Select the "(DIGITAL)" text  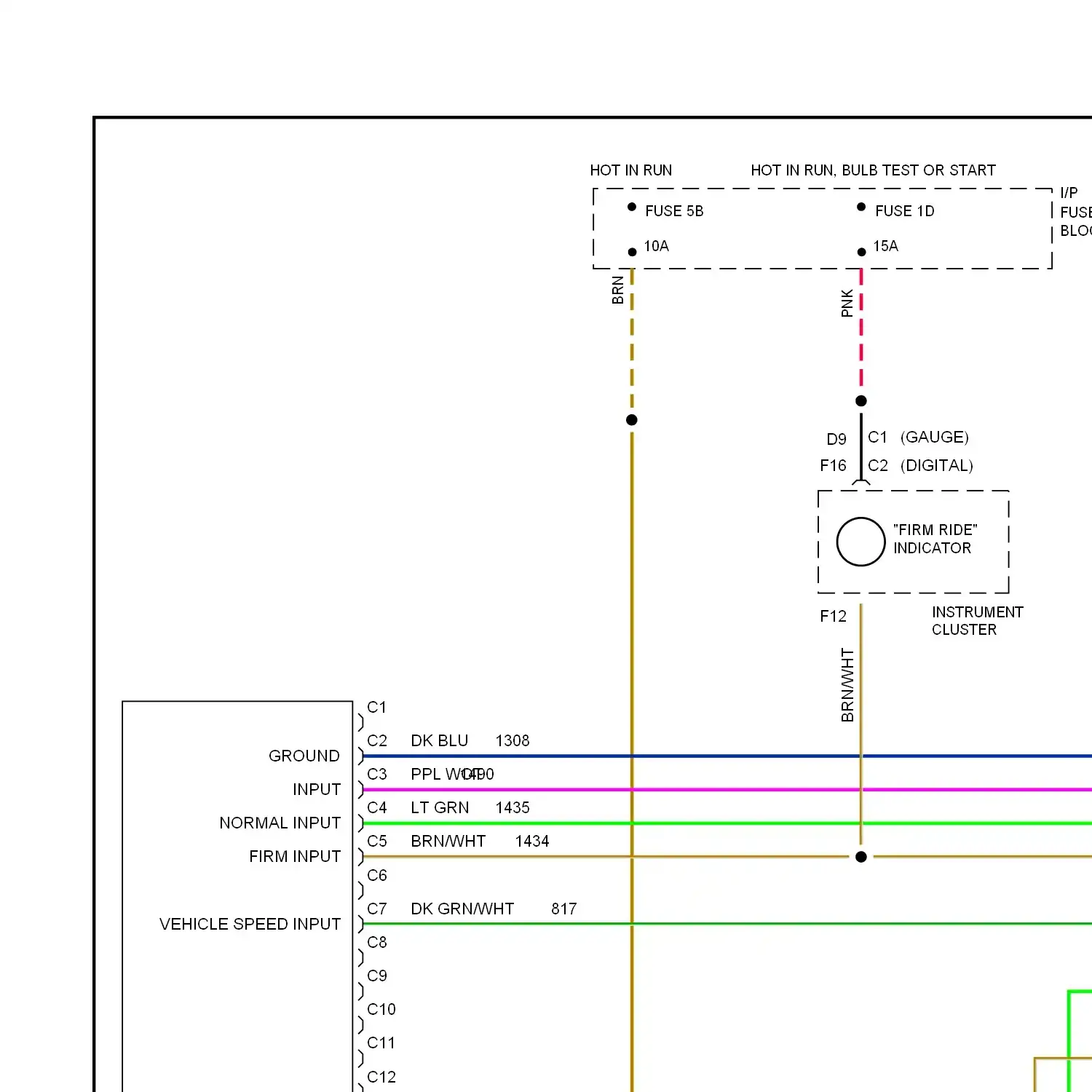coord(937,465)
